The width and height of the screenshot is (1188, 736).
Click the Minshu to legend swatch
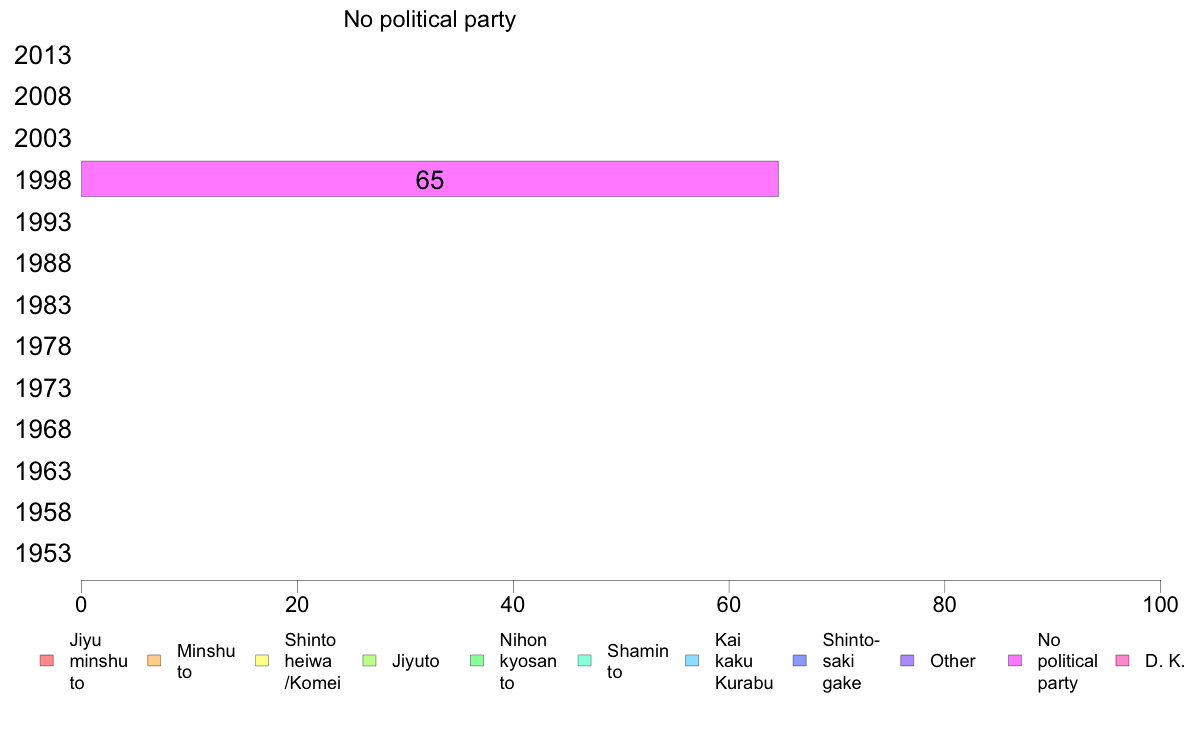pyautogui.click(x=155, y=661)
